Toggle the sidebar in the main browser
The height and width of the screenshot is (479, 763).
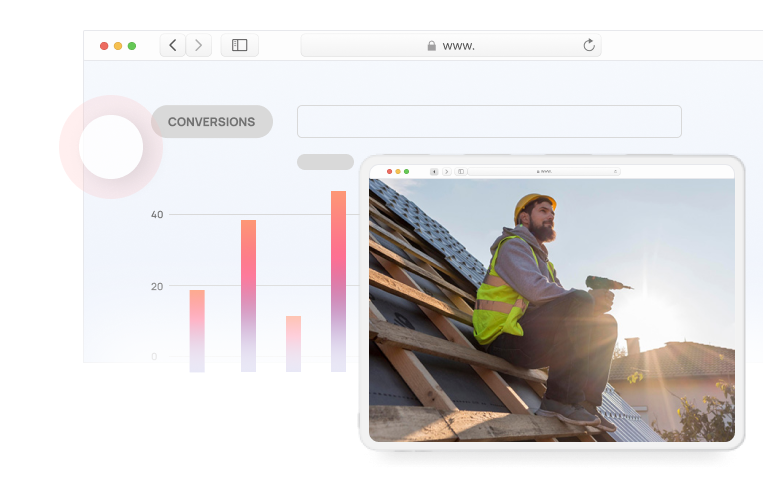[x=240, y=45]
